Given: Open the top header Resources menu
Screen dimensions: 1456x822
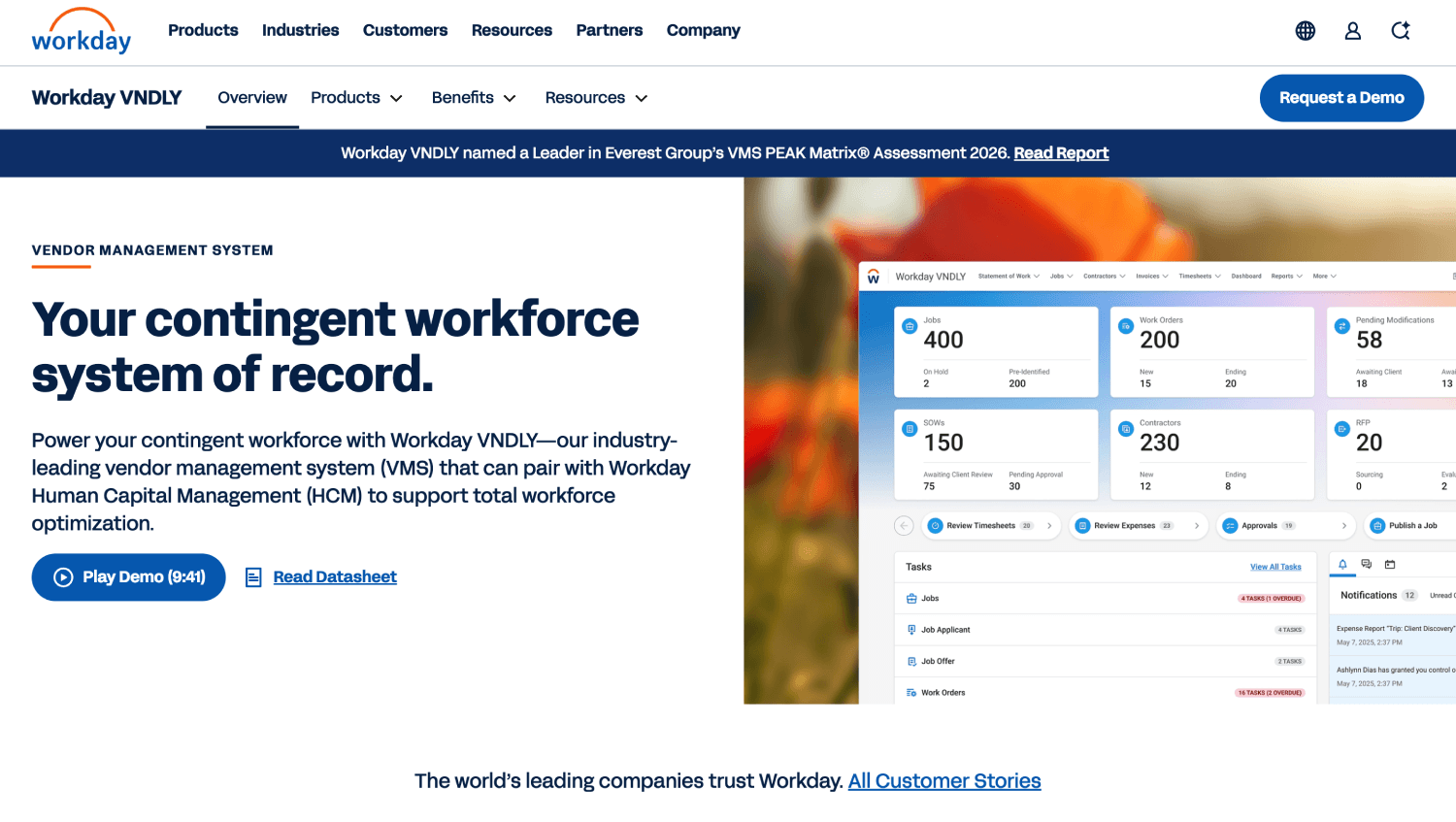Looking at the screenshot, I should 512,30.
